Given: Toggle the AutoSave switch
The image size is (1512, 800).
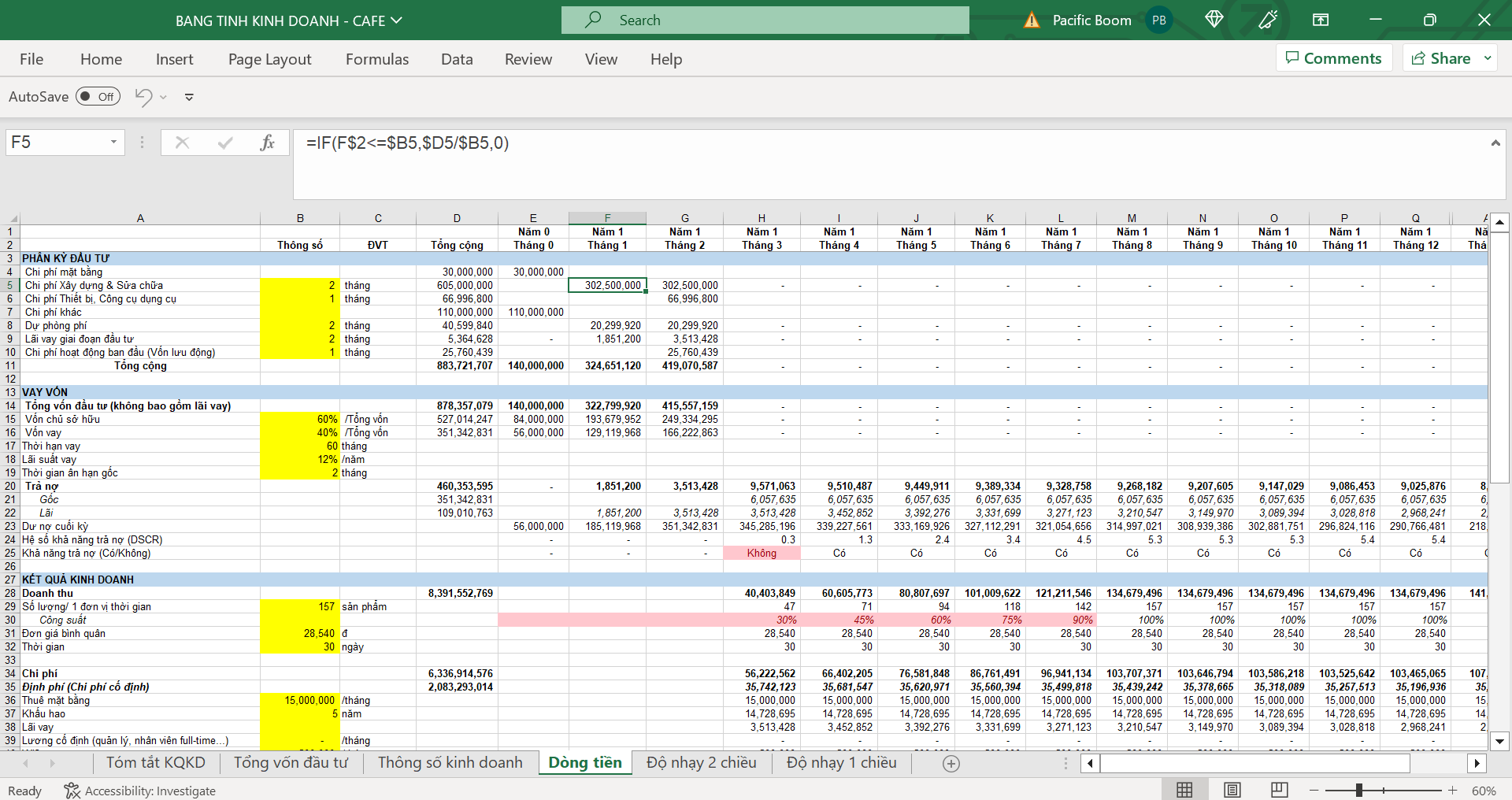Looking at the screenshot, I should pyautogui.click(x=98, y=97).
